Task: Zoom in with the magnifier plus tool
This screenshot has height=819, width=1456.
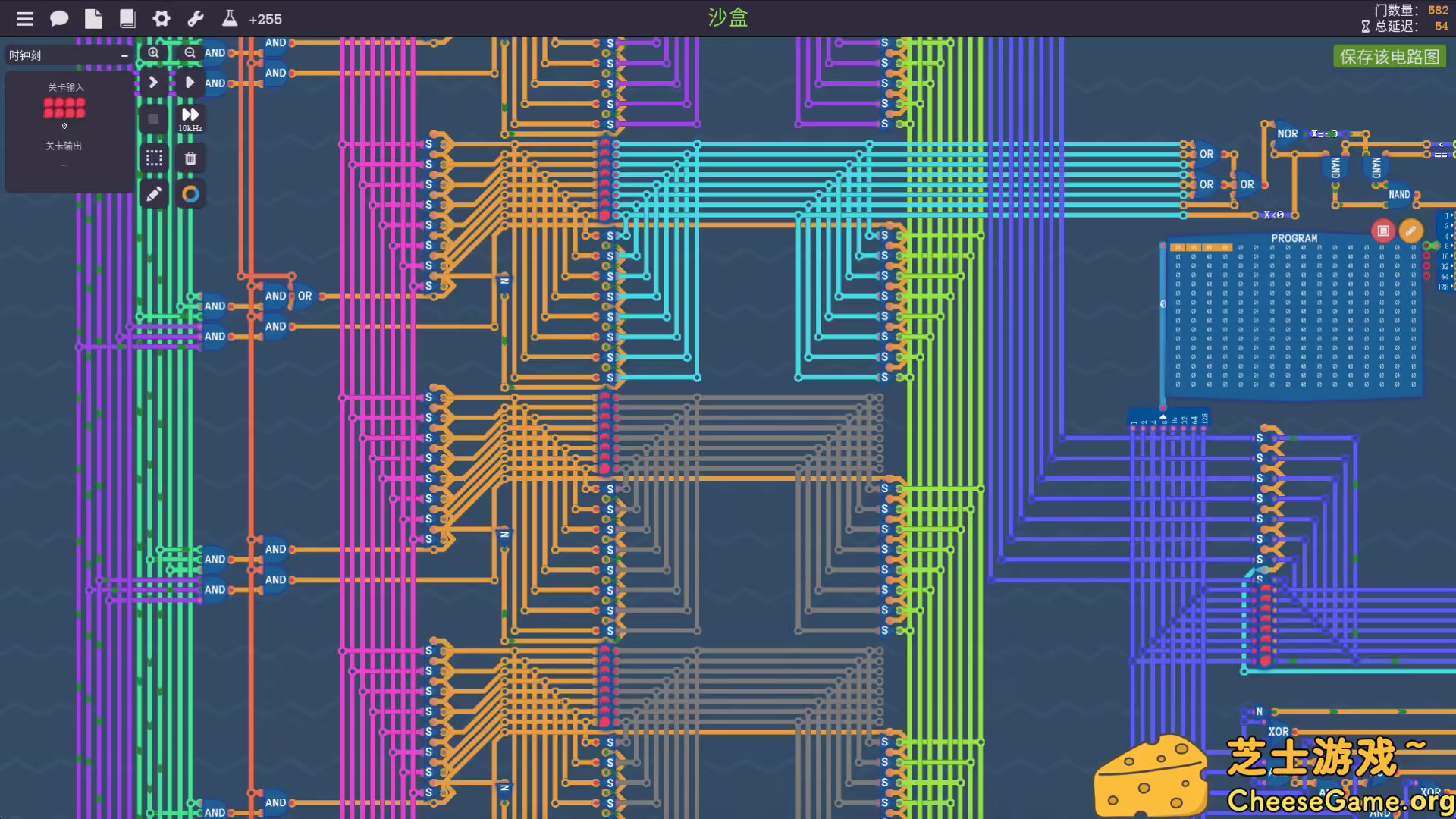Action: 153,52
